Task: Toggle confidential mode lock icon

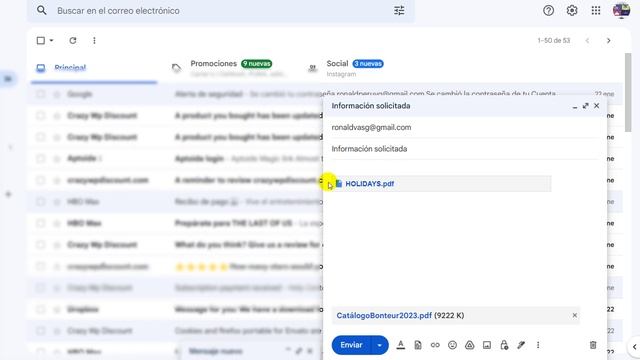Action: 504,345
